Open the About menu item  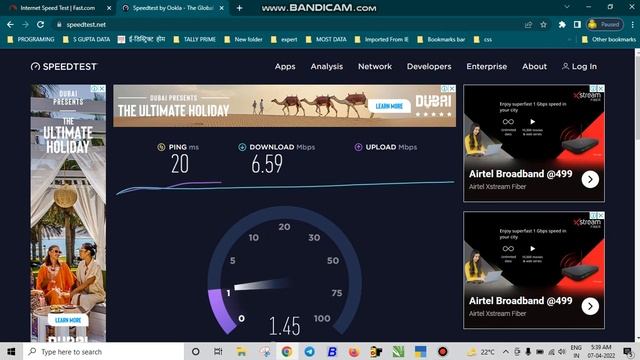(x=534, y=67)
